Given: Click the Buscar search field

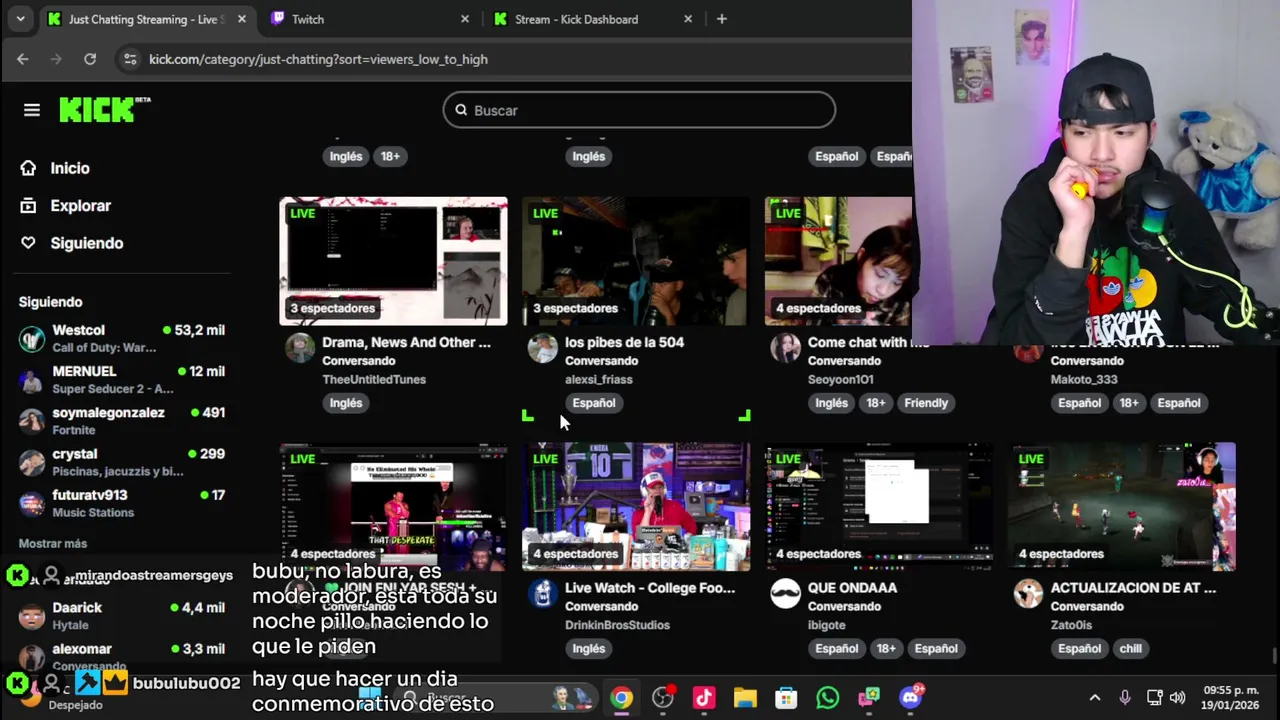Looking at the screenshot, I should pyautogui.click(x=639, y=110).
